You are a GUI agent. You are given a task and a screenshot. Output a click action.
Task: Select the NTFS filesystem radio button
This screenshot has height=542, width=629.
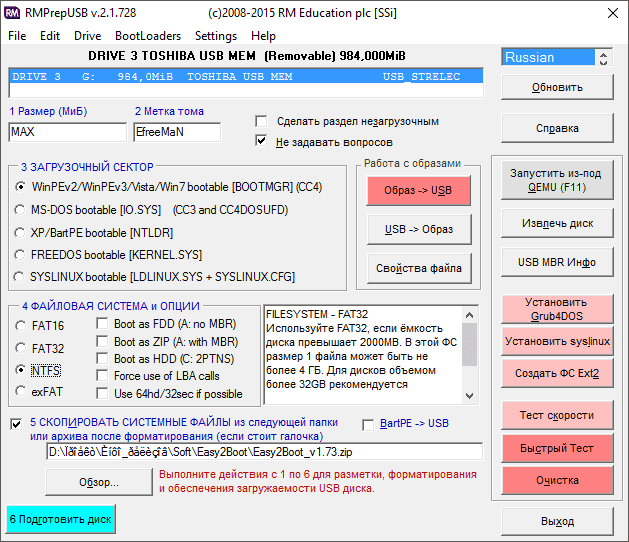21,370
